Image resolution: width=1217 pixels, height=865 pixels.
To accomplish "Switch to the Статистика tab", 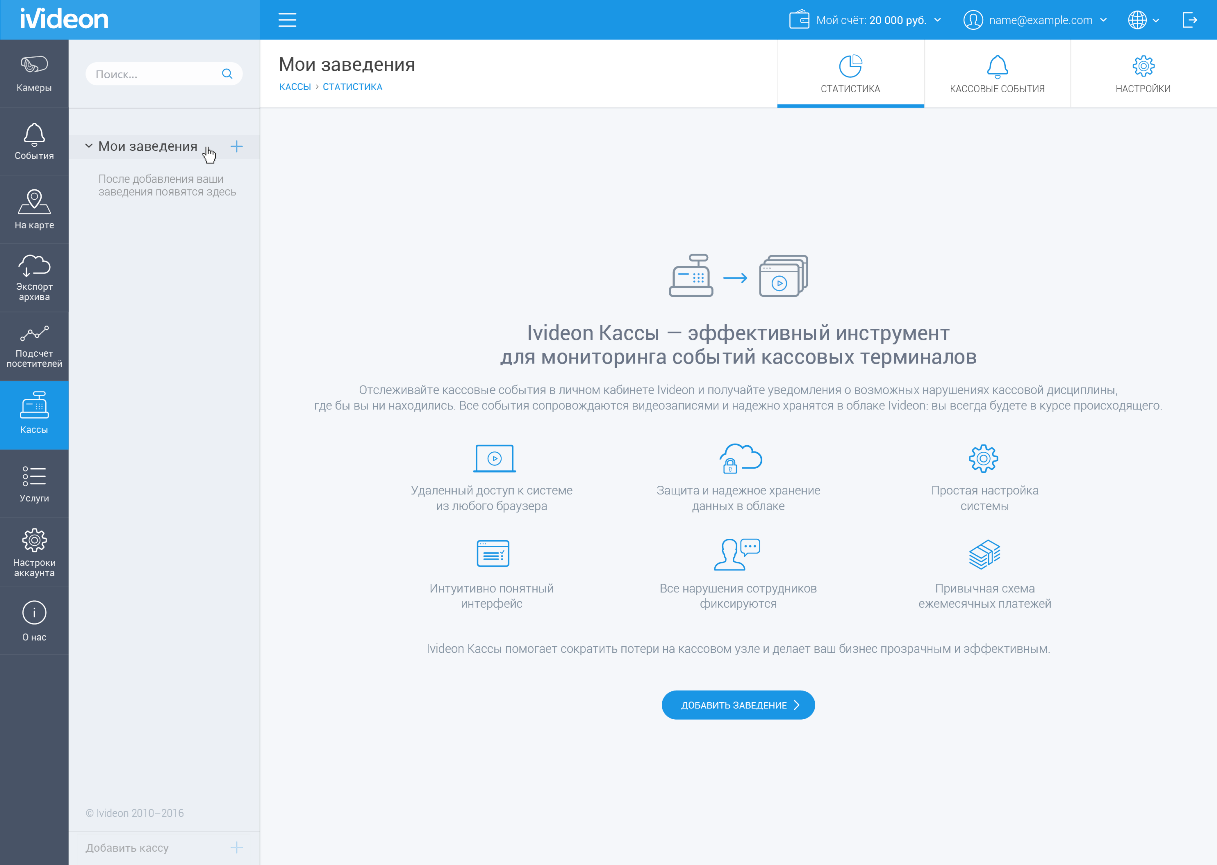I will click(850, 74).
